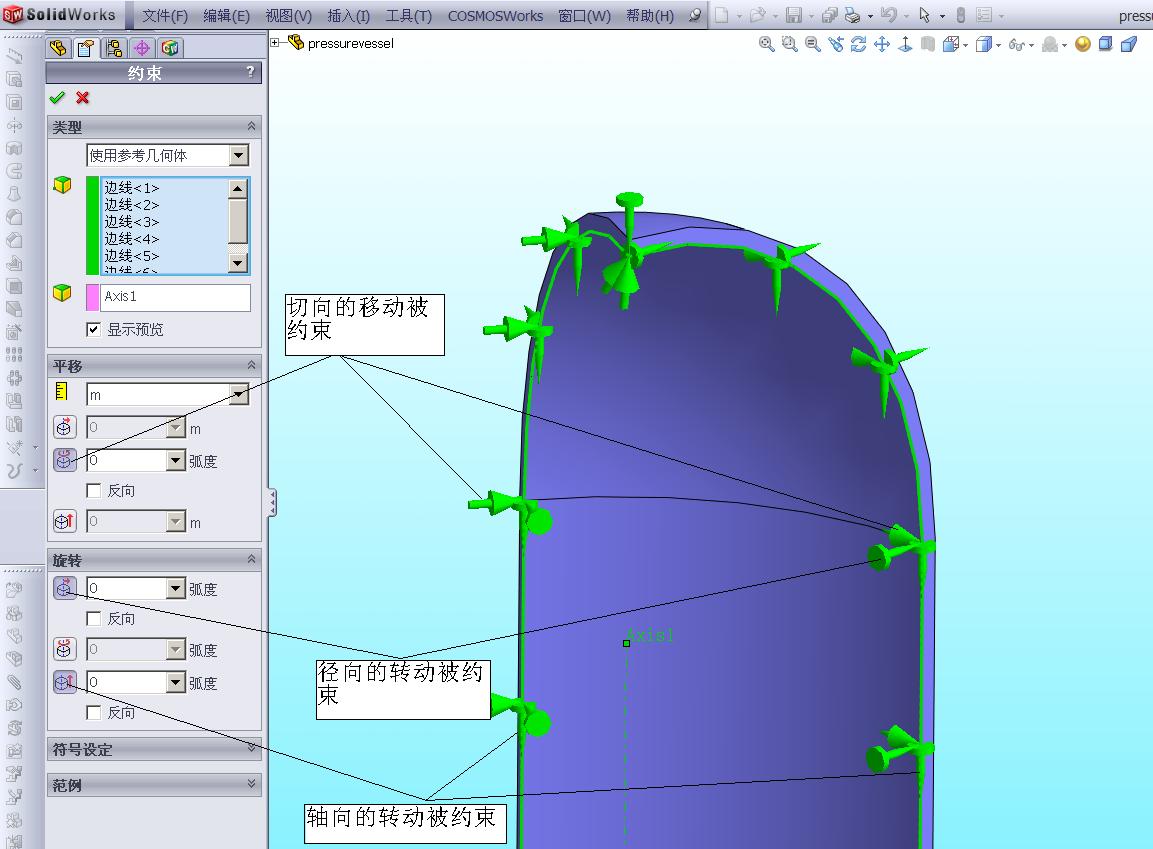Click selection list scroll-down arrow
Image resolution: width=1153 pixels, height=849 pixels.
coord(238,263)
